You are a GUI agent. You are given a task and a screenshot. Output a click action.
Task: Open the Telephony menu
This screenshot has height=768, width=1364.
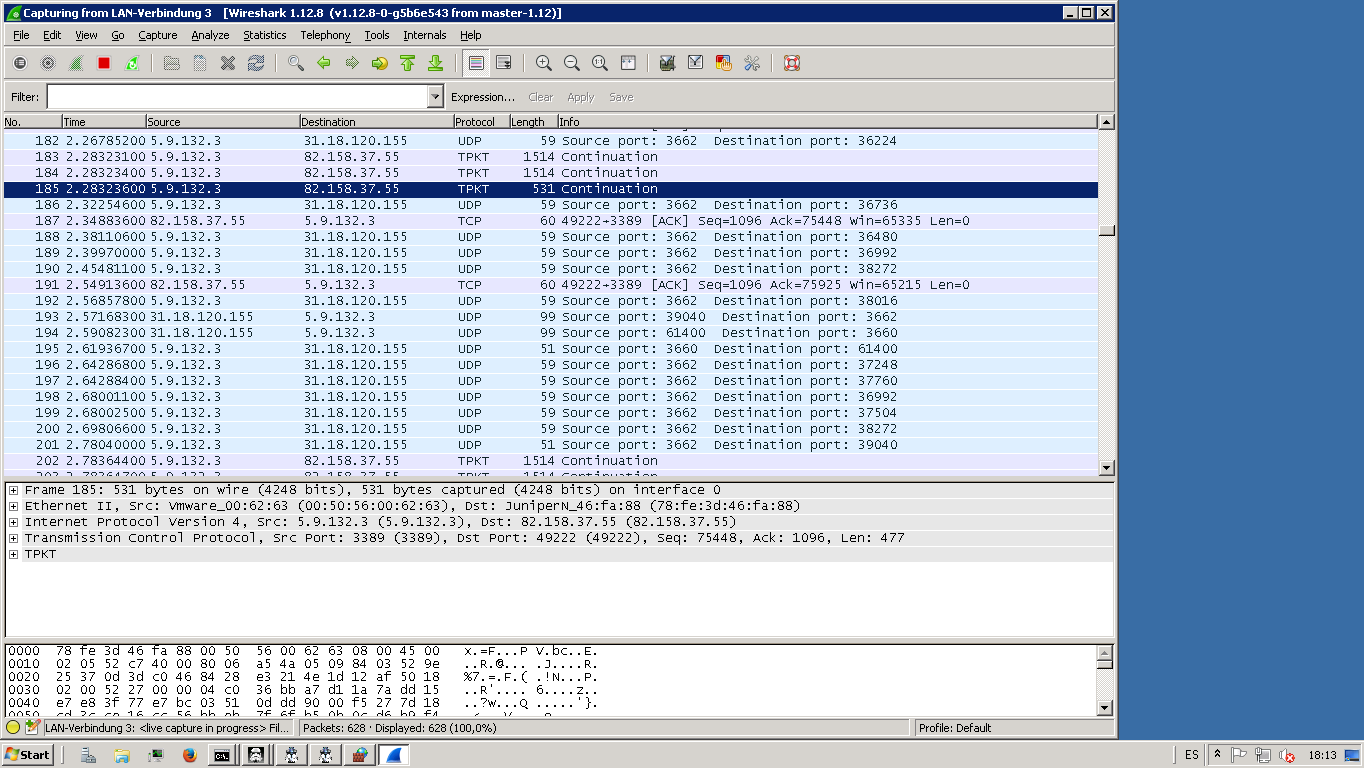point(326,35)
